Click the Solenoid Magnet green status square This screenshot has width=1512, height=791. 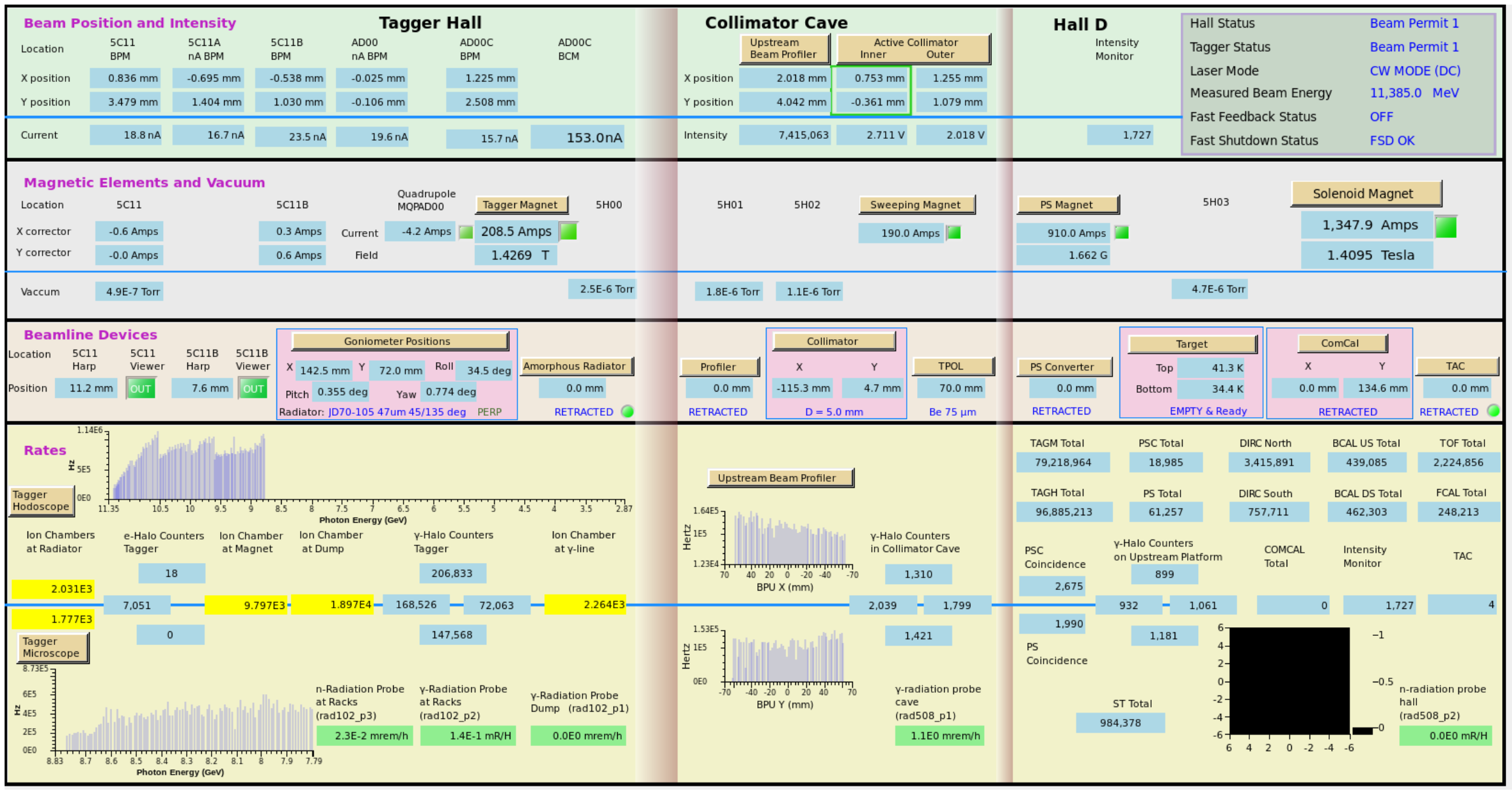[1446, 227]
